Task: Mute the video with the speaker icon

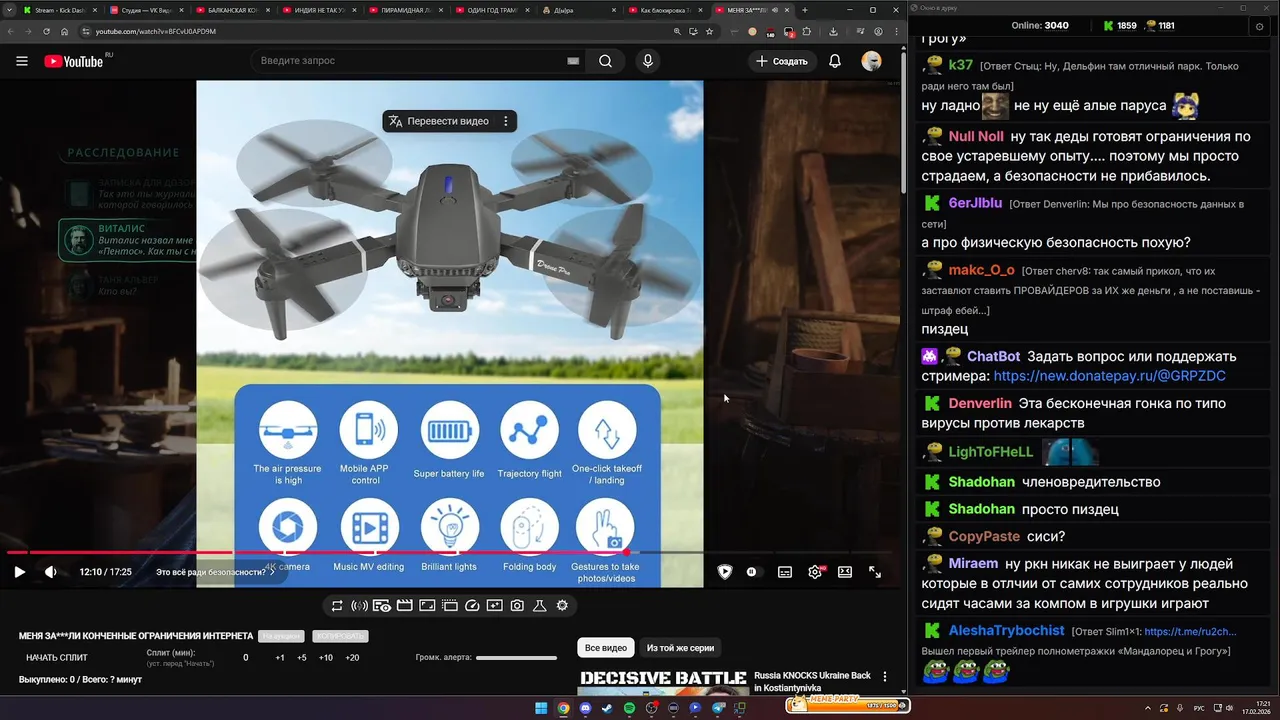Action: coord(51,572)
